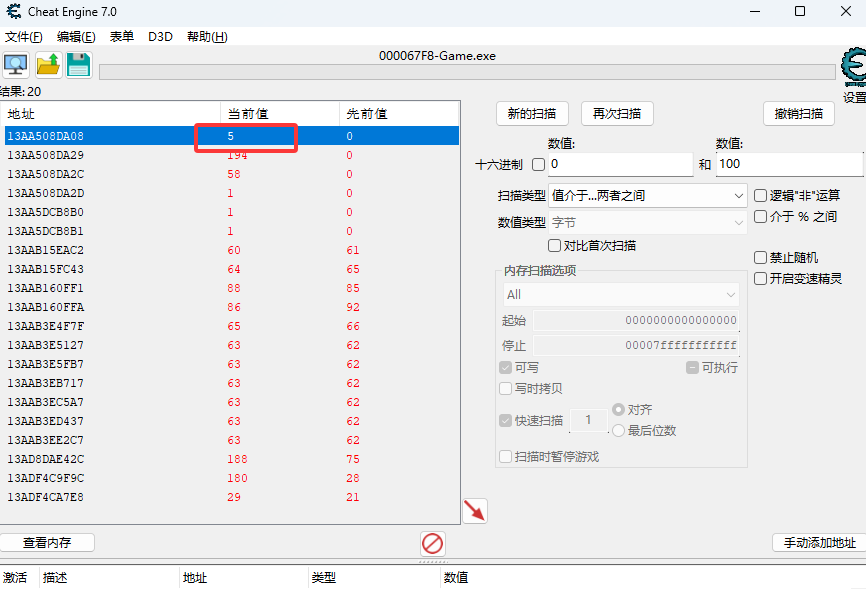Open the 帮助(H) menu

(x=207, y=37)
